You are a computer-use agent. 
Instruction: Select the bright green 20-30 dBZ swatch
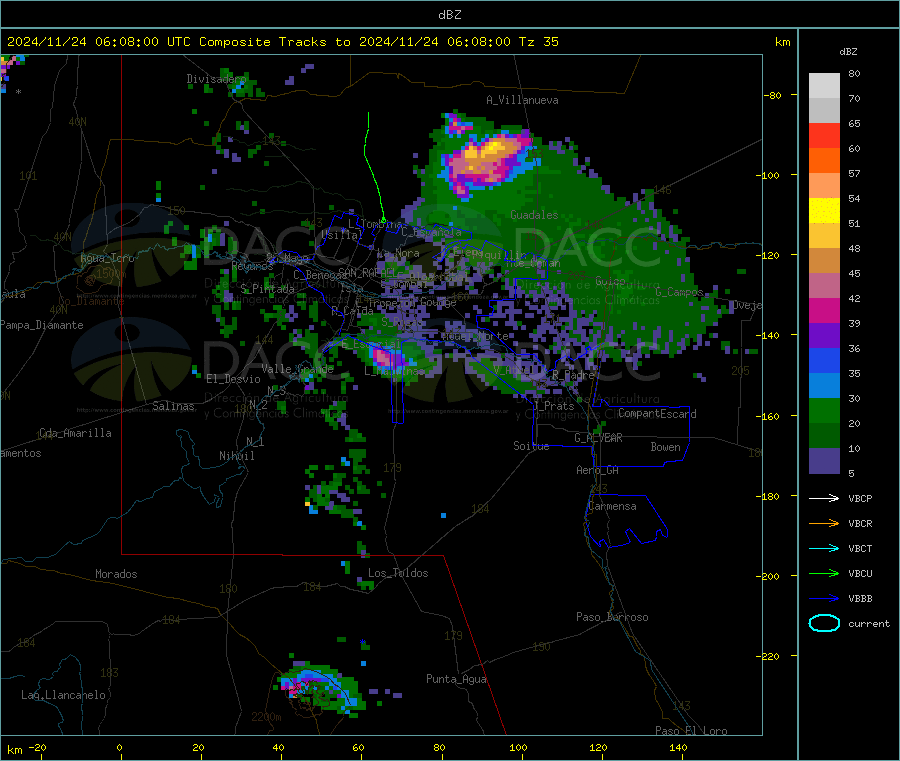point(824,410)
